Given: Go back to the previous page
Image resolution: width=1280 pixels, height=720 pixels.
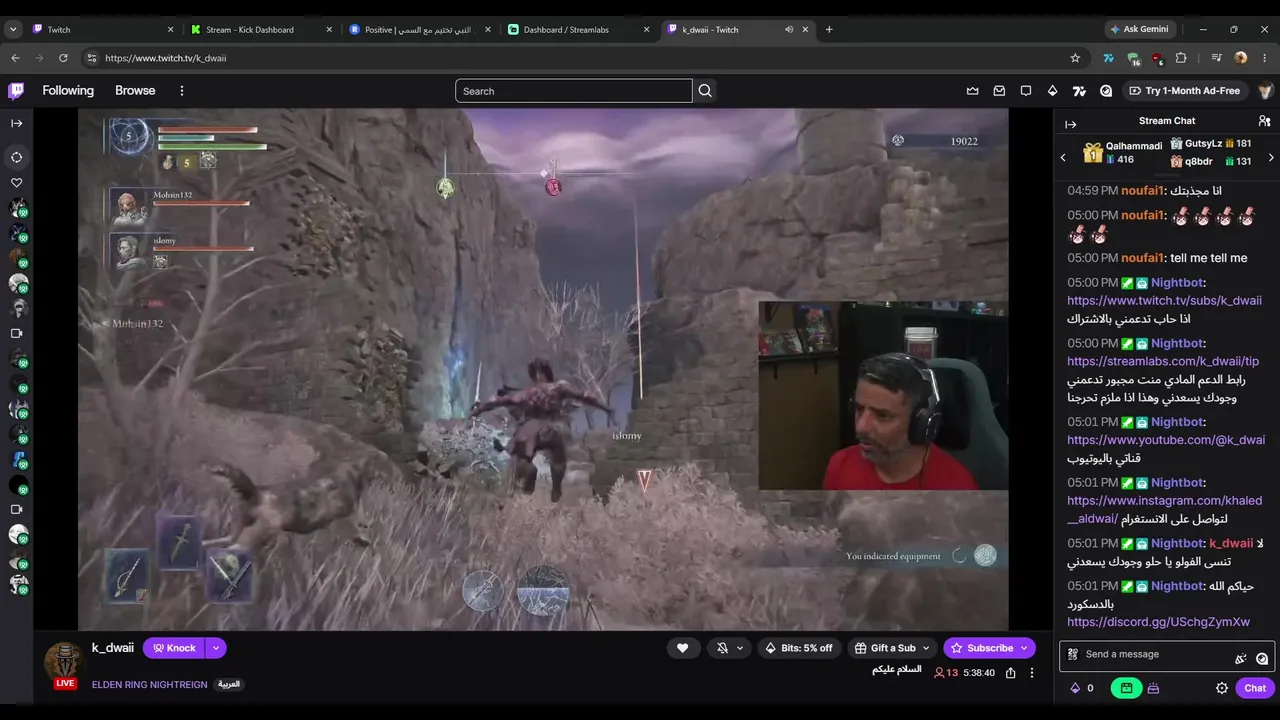Looking at the screenshot, I should 15,58.
